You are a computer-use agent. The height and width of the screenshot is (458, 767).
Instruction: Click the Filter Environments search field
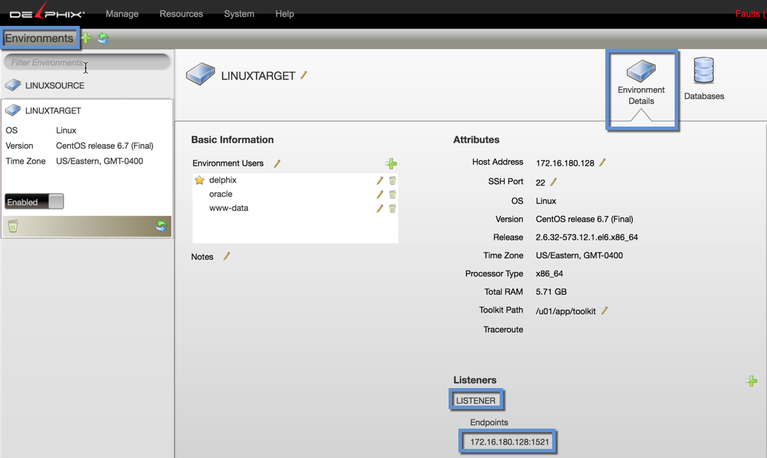pyautogui.click(x=87, y=62)
